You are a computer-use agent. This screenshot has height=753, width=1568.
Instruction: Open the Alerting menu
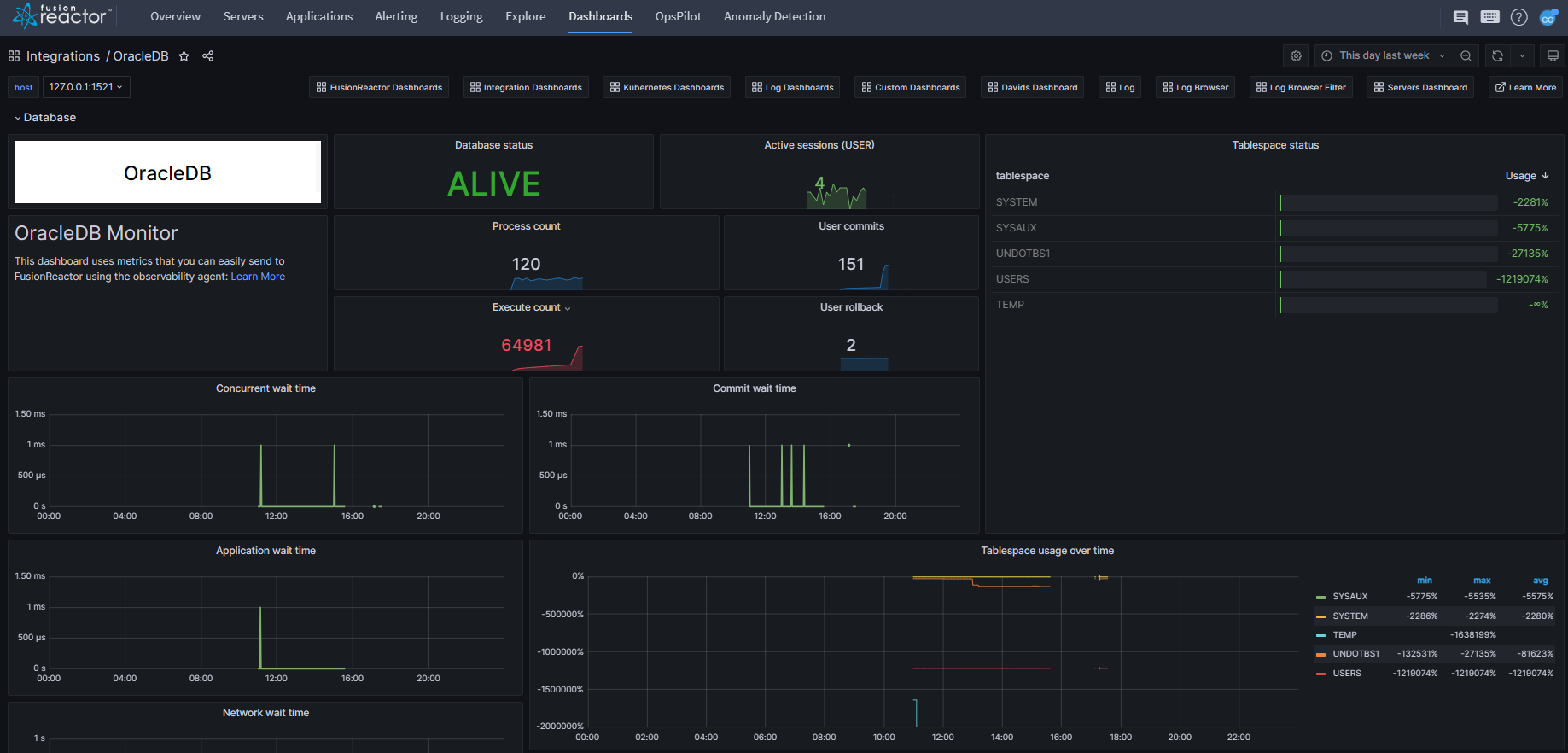[x=396, y=17]
